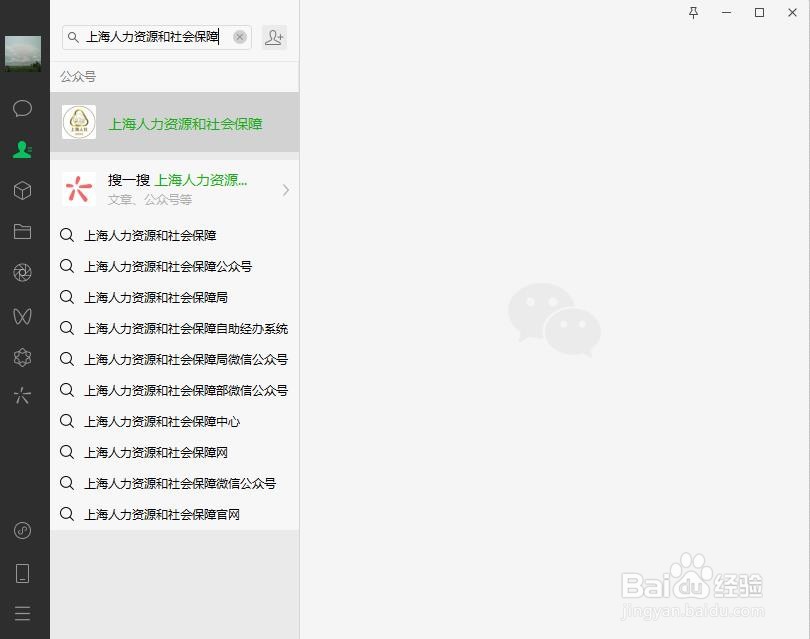Open the Moments shutter icon

pos(22,272)
